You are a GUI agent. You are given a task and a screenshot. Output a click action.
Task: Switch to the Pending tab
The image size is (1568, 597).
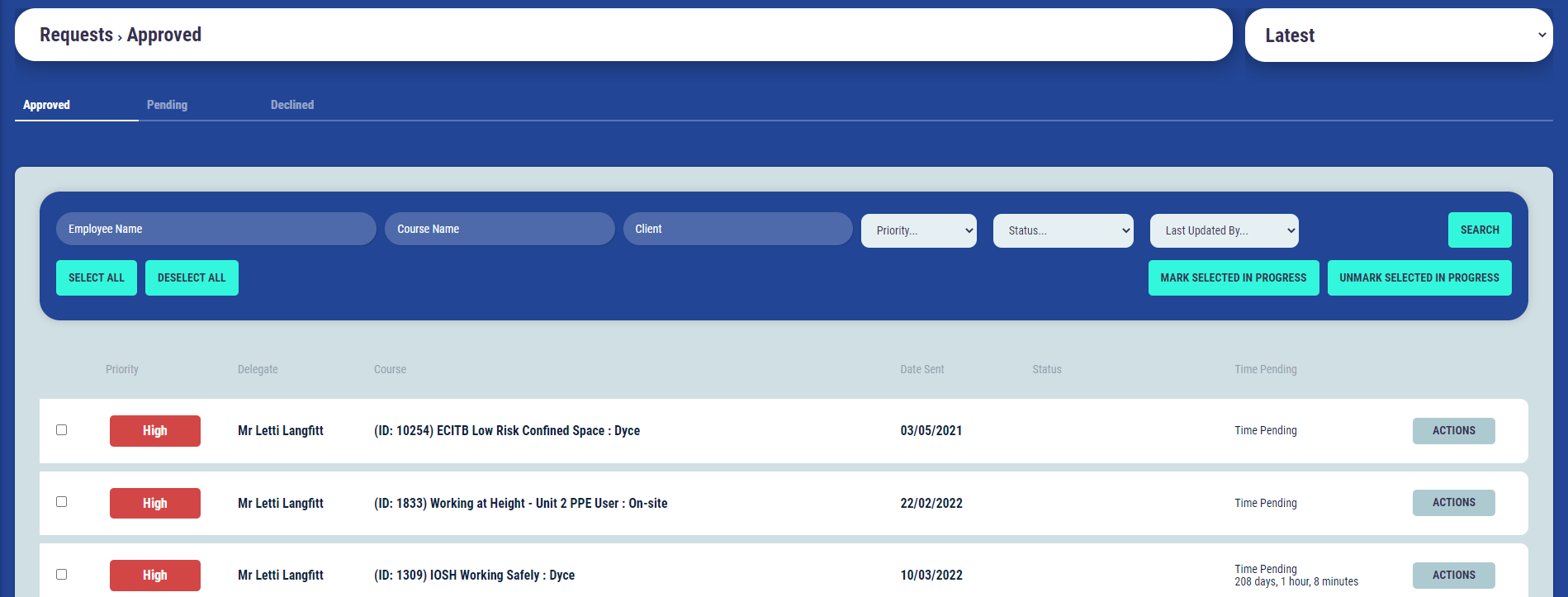point(167,105)
